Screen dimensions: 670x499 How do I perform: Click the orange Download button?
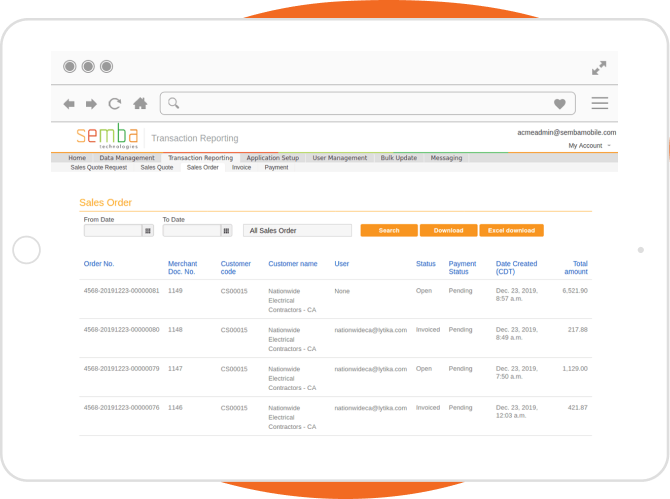click(x=448, y=230)
